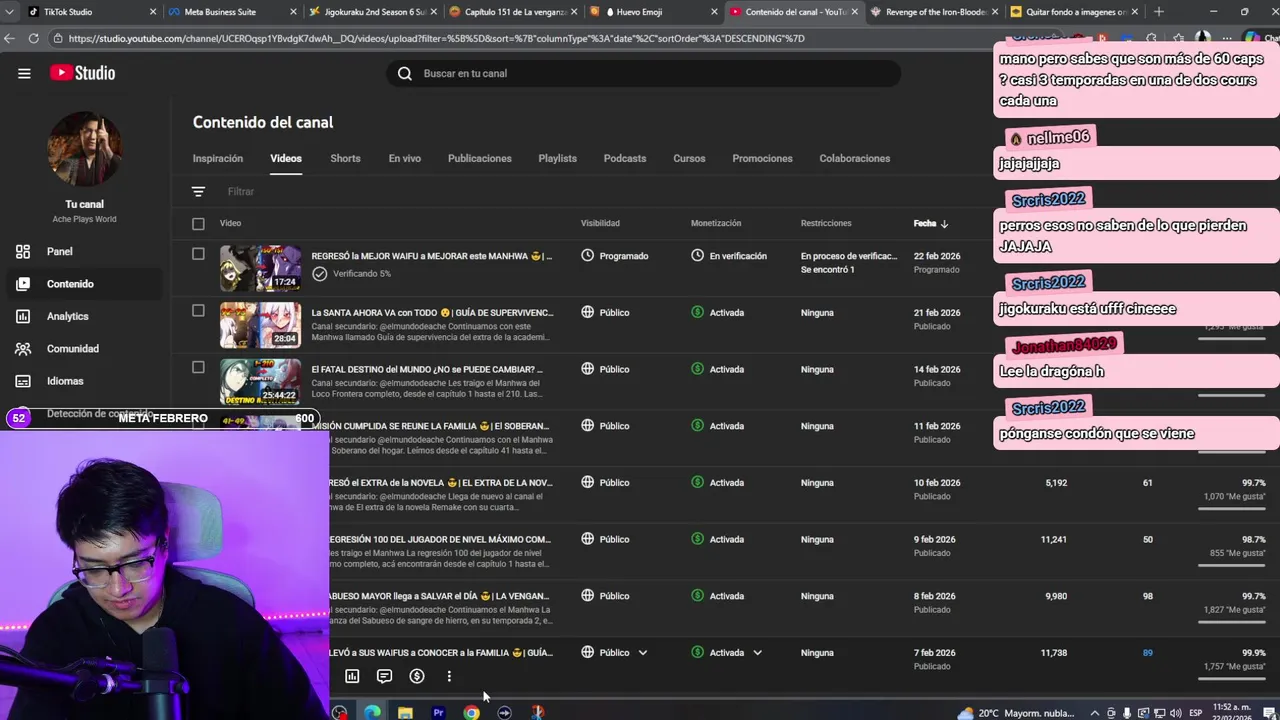Screen dimensions: 1280x720
Task: Open the hamburger navigation menu
Action: point(24,73)
